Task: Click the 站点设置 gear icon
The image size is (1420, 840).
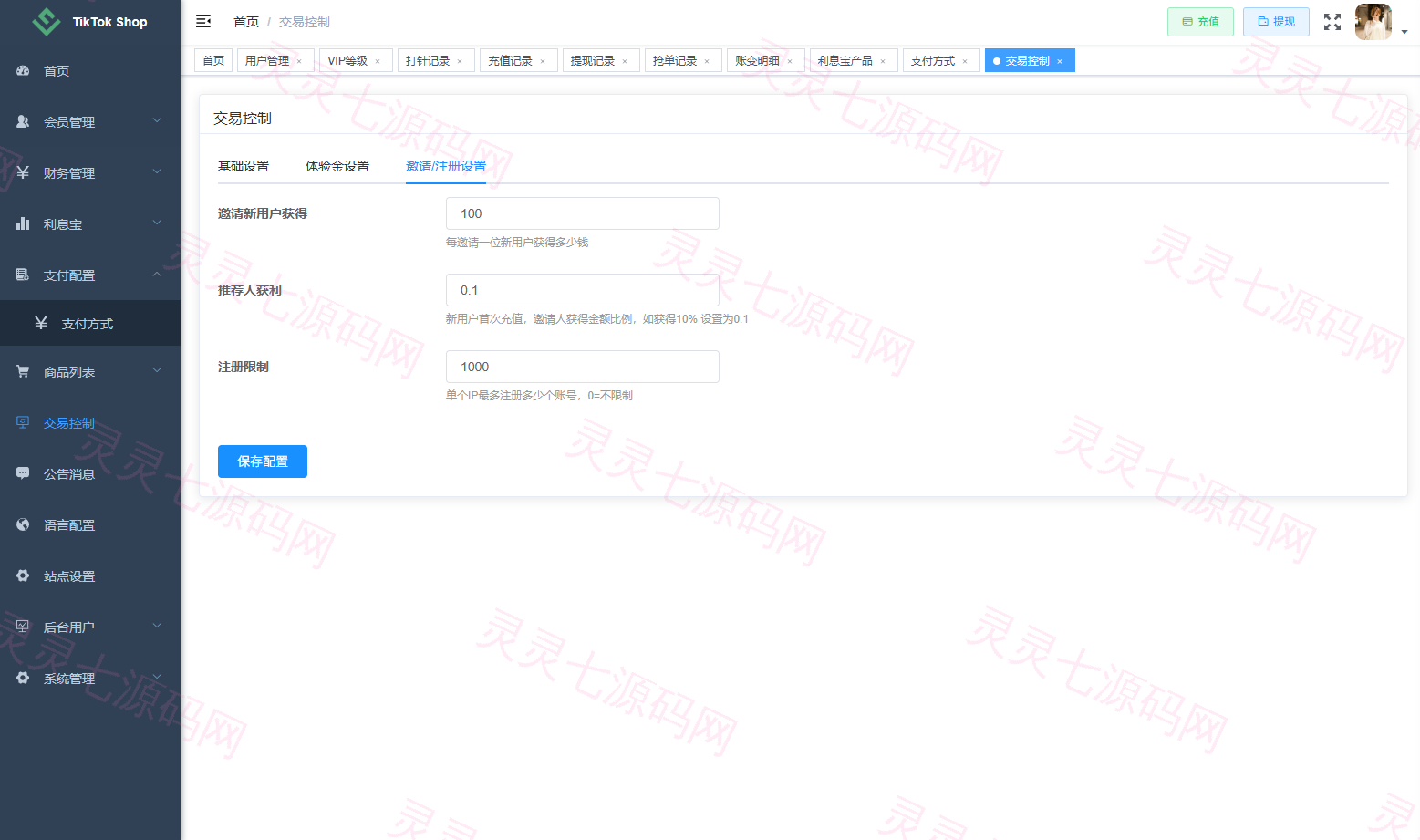Action: (x=23, y=576)
